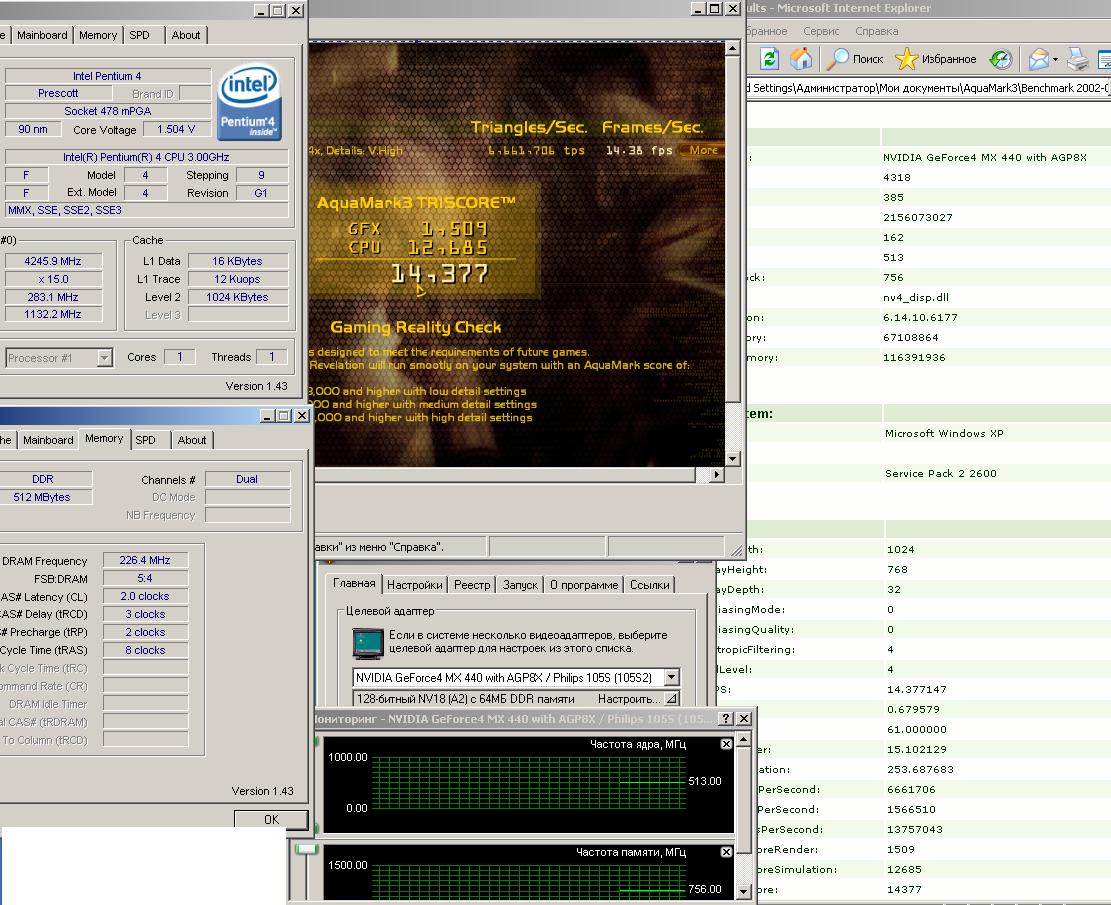Screen dimensions: 1111x905
Task: Click the Socket 478 mPGA package field
Action: [108, 111]
